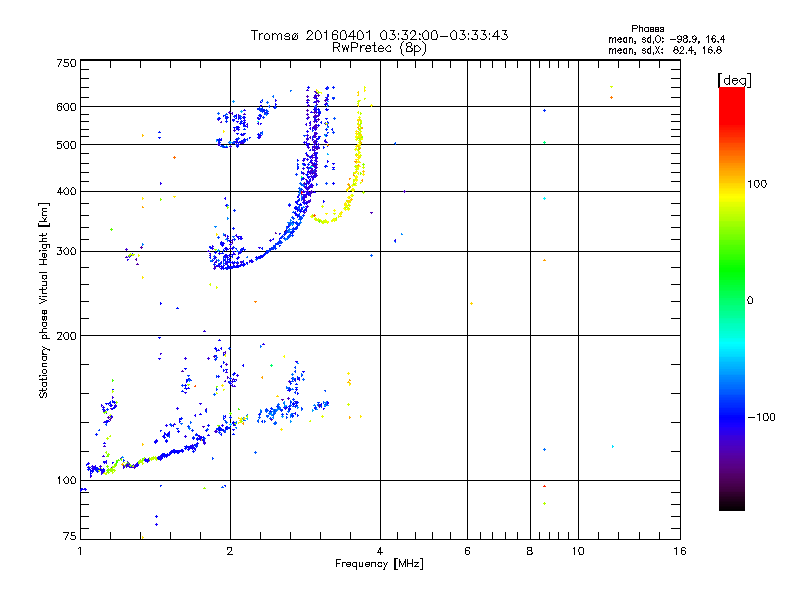Screen dimensions: 800x600
Task: Click the 'Stationary phase Virtual Height [km]' axis title
Action: 44,300
